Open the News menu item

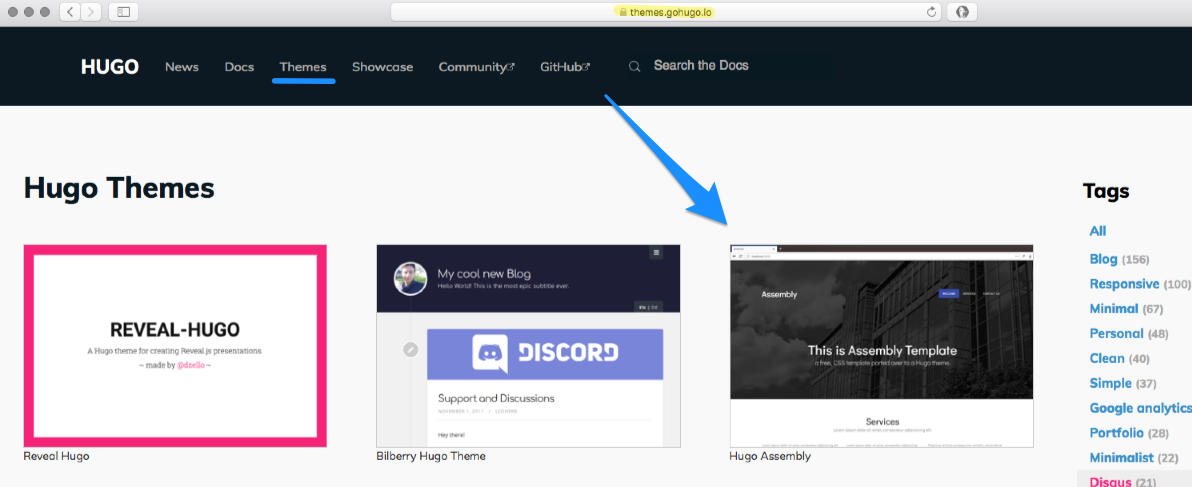coord(182,67)
